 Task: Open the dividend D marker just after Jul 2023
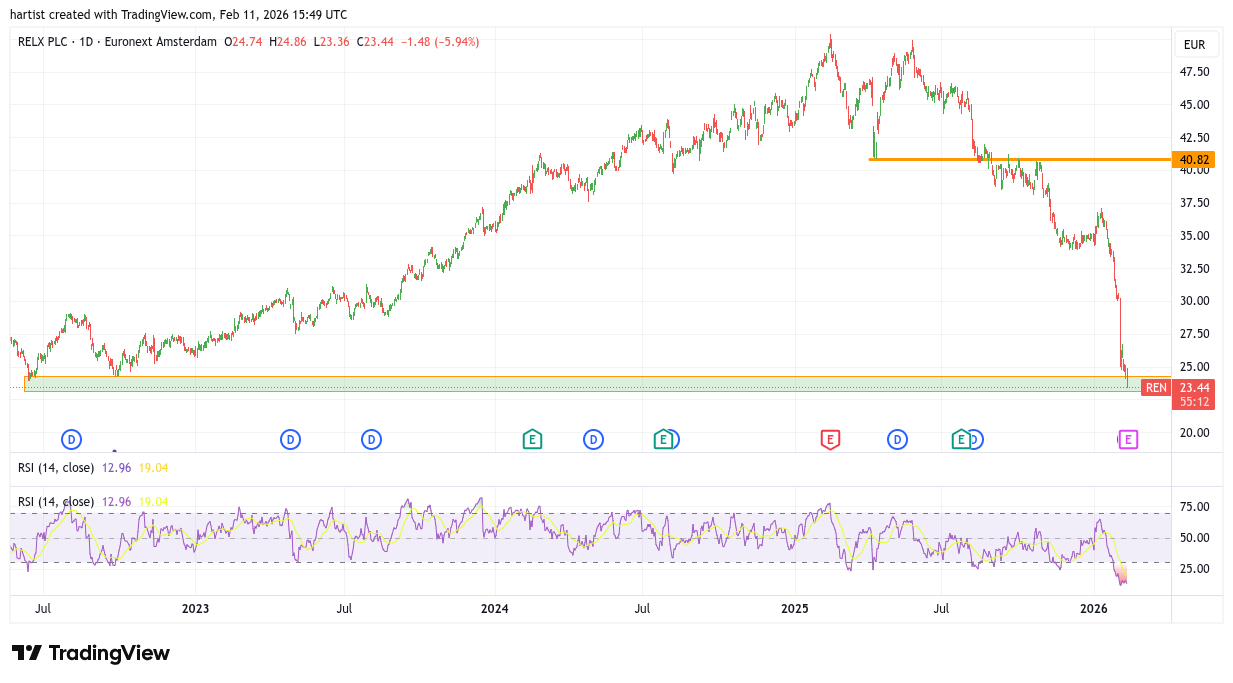[371, 439]
